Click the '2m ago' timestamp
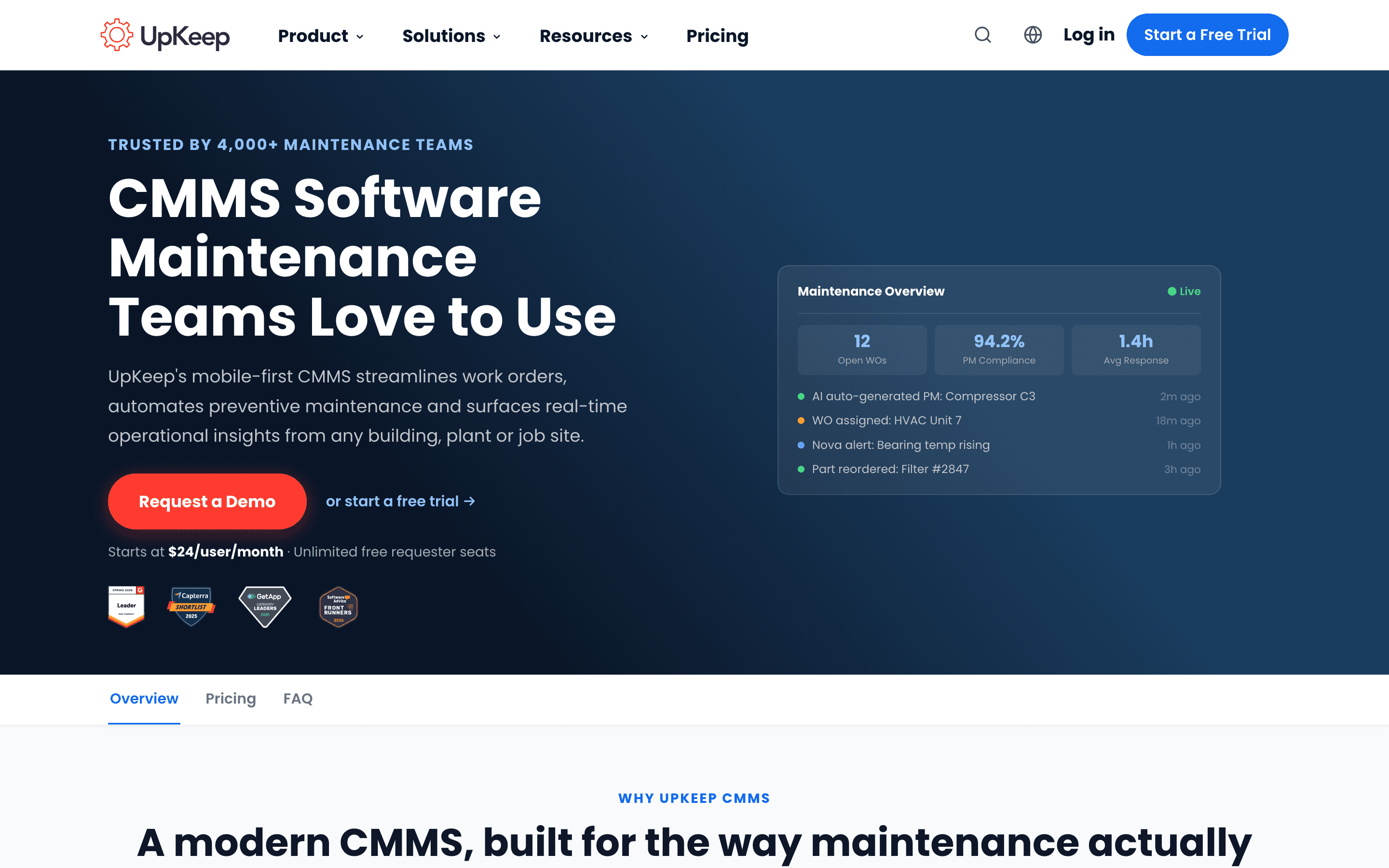The image size is (1389, 868). point(1180,397)
